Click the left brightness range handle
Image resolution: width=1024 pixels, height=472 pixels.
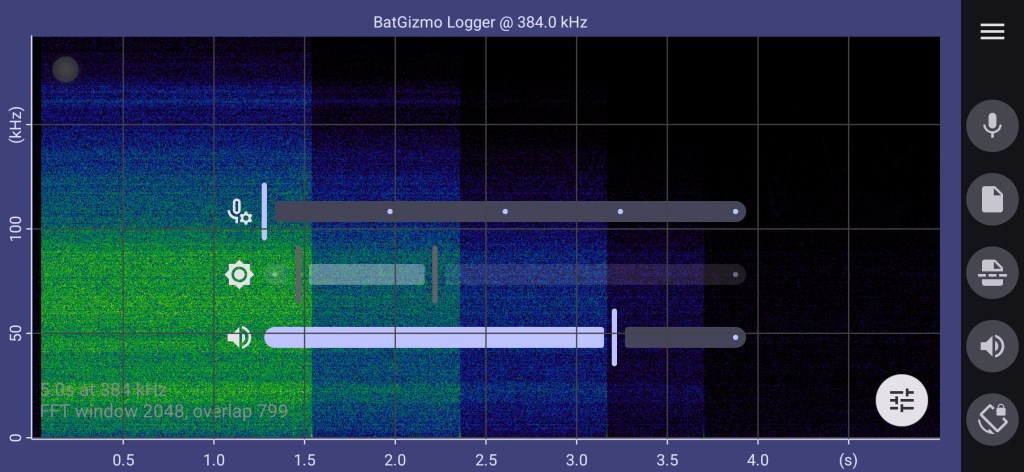(x=299, y=274)
